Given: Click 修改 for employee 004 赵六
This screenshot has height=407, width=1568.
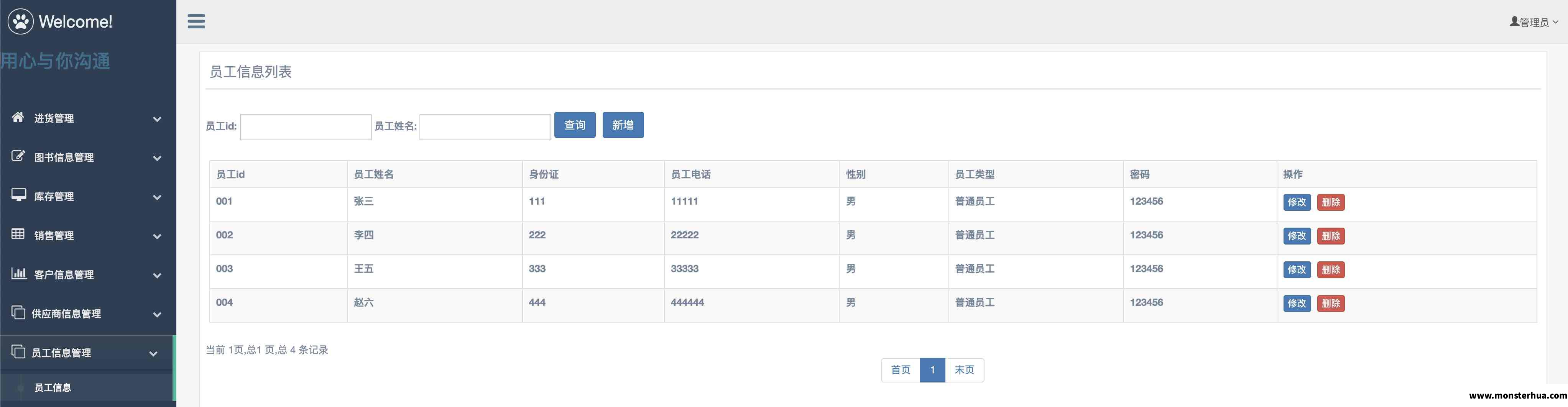Looking at the screenshot, I should pos(1297,303).
